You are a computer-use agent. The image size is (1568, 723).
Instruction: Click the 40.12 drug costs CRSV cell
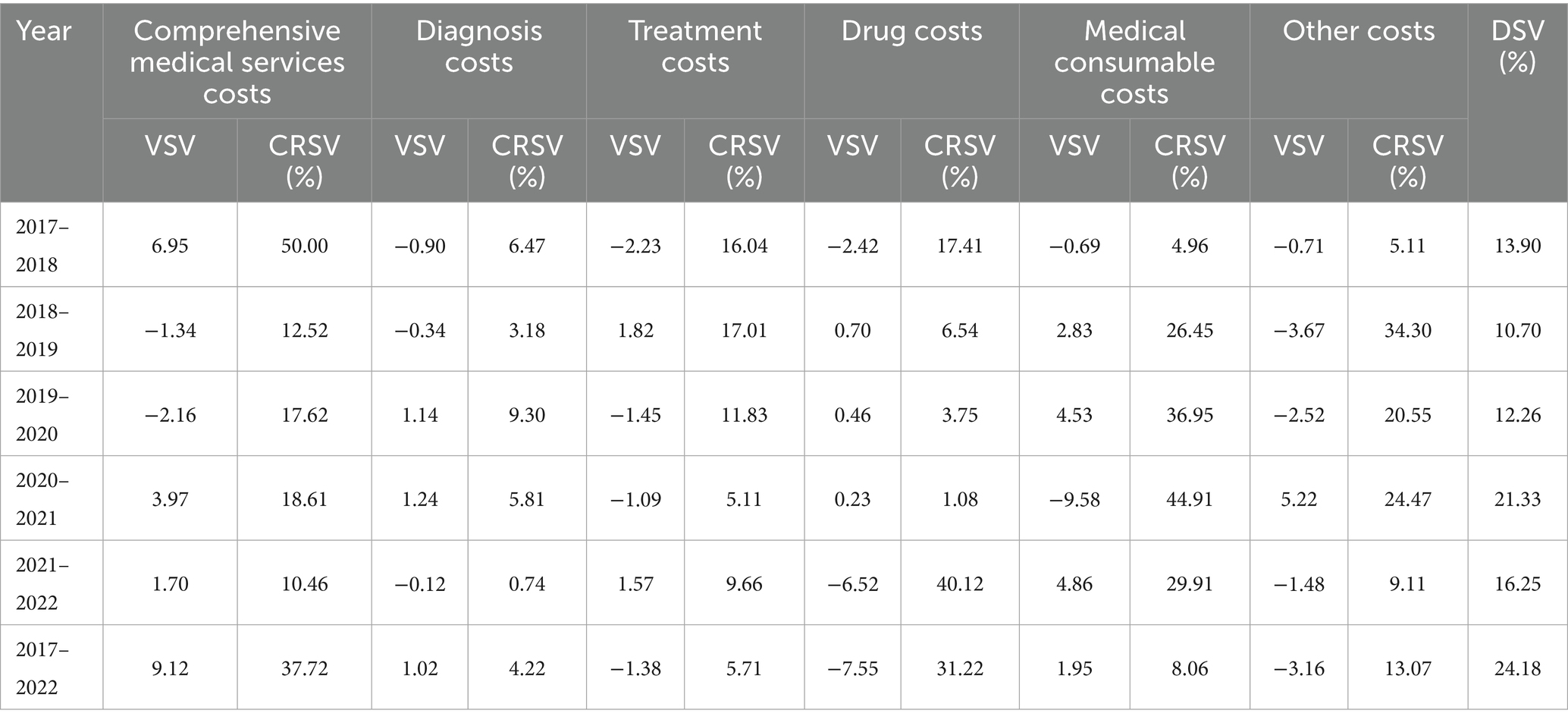[959, 584]
